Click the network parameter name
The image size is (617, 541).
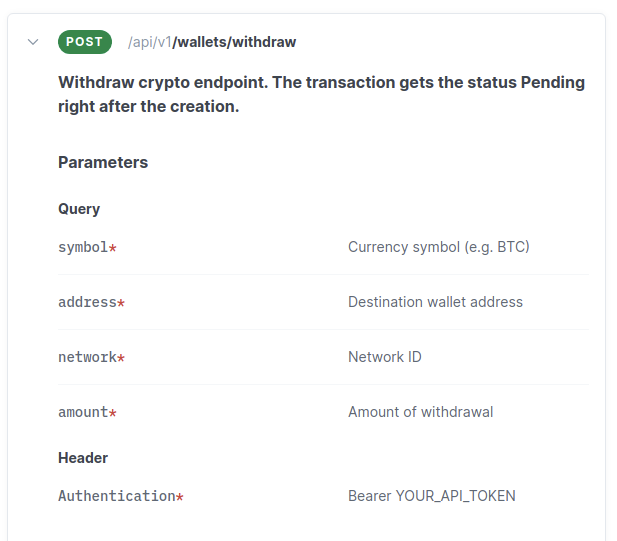[87, 357]
